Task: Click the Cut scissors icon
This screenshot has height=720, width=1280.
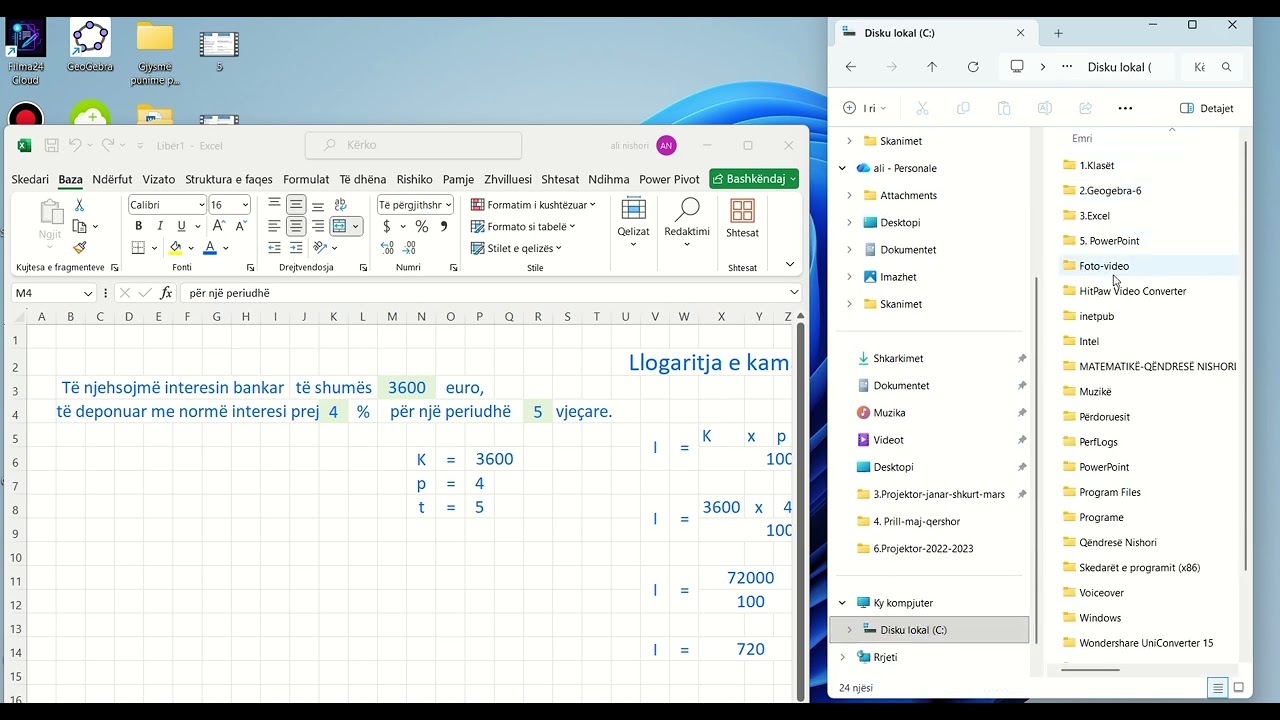Action: click(x=80, y=205)
